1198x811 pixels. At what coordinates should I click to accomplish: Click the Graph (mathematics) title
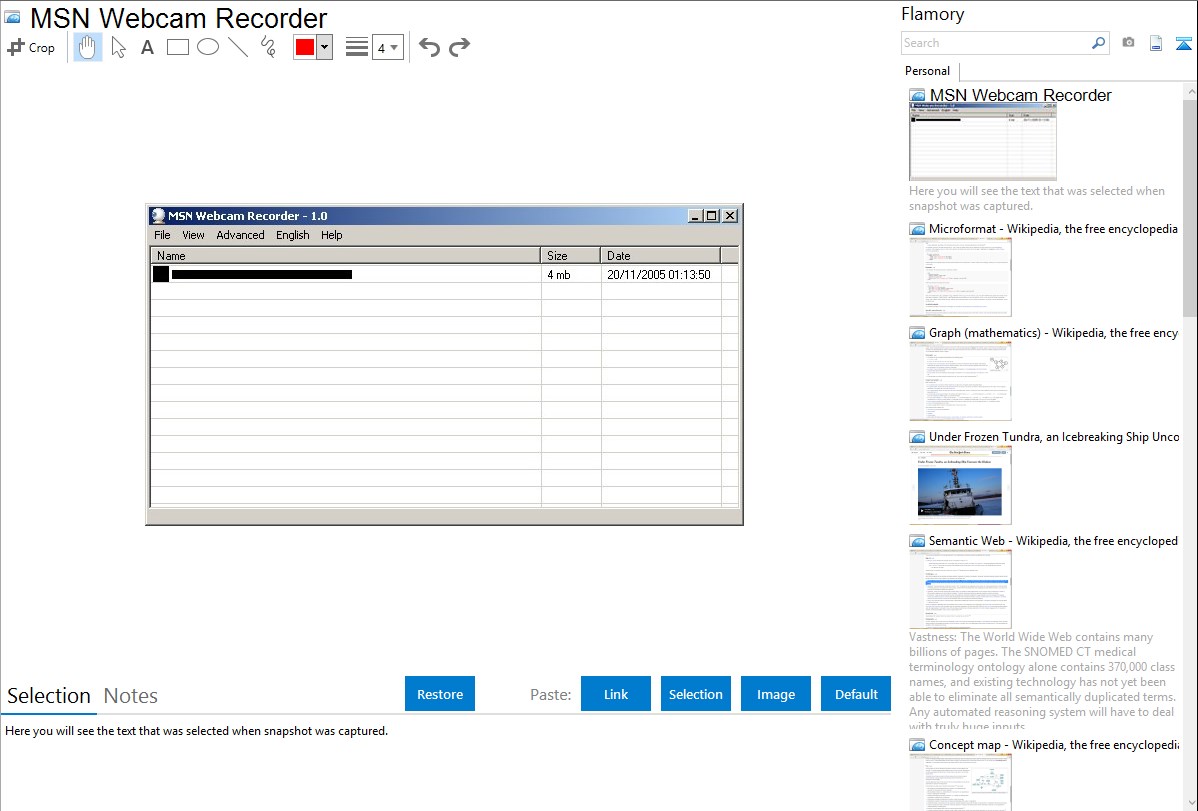click(x=1053, y=333)
